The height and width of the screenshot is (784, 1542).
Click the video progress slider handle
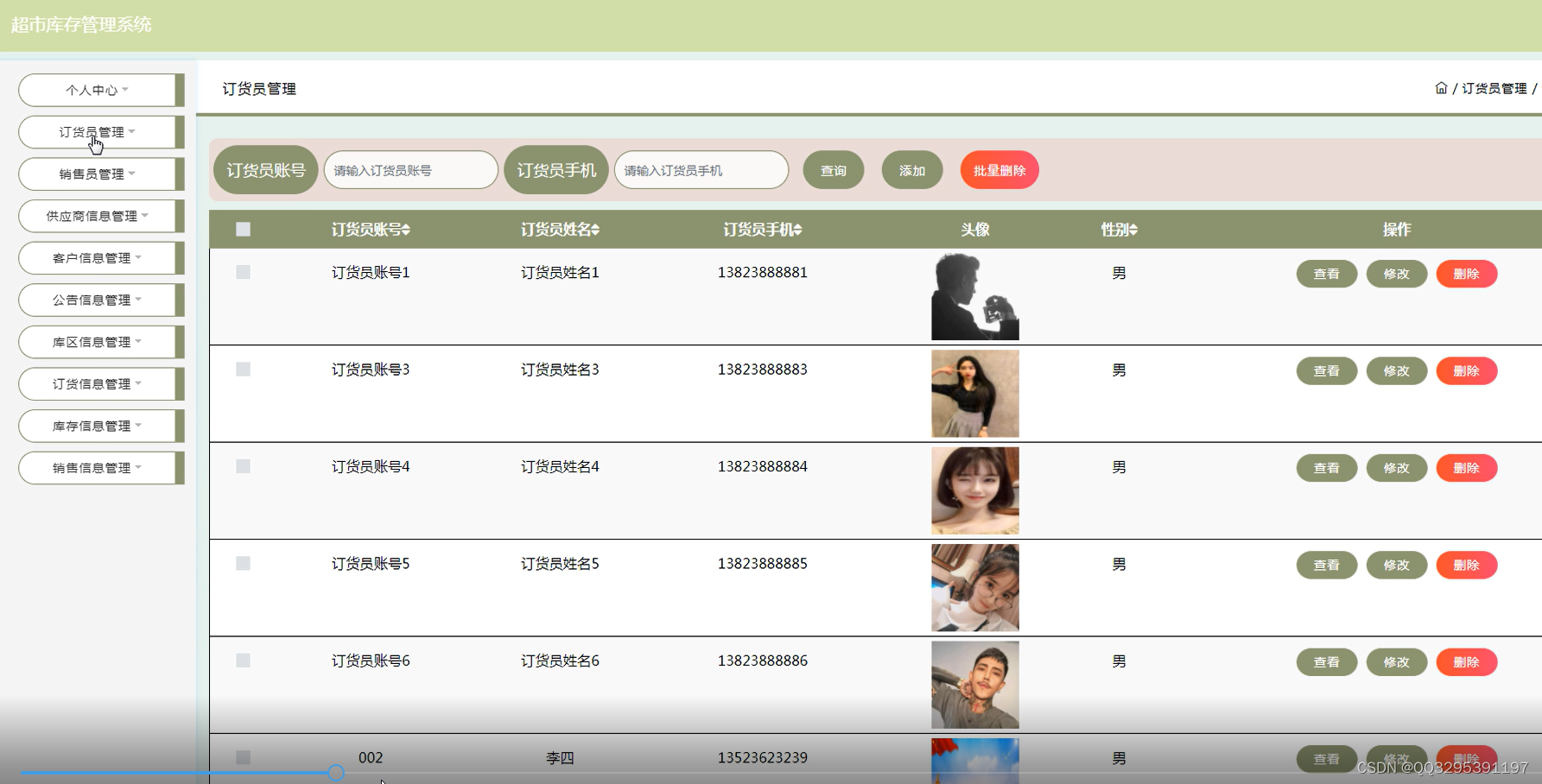pos(336,773)
